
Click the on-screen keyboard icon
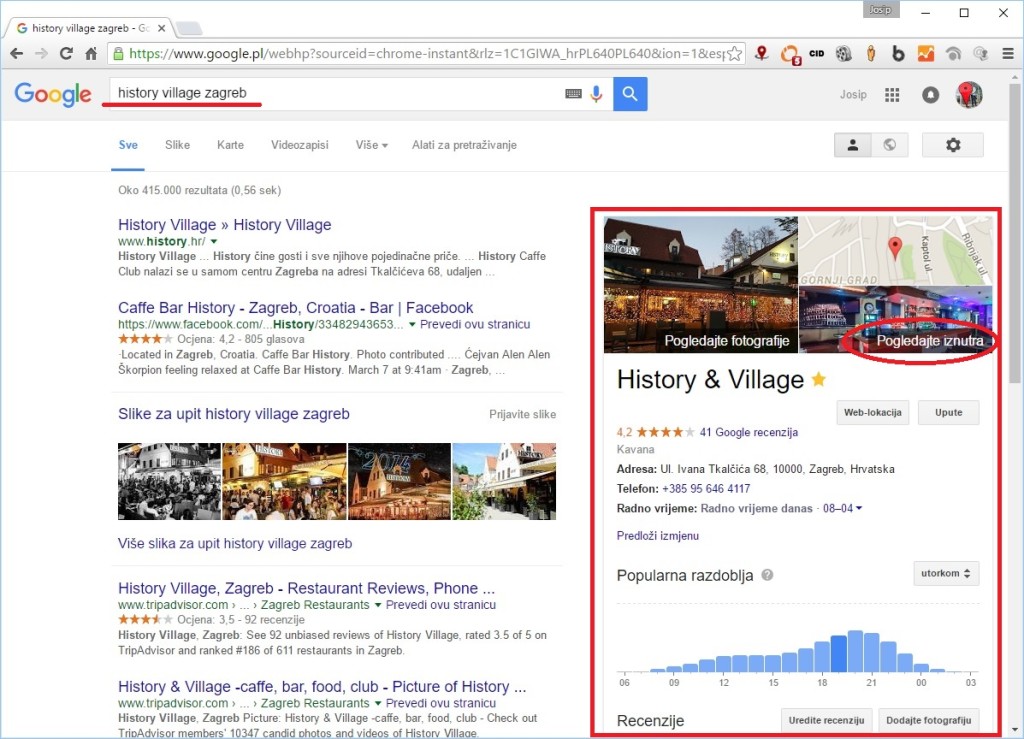tap(573, 94)
